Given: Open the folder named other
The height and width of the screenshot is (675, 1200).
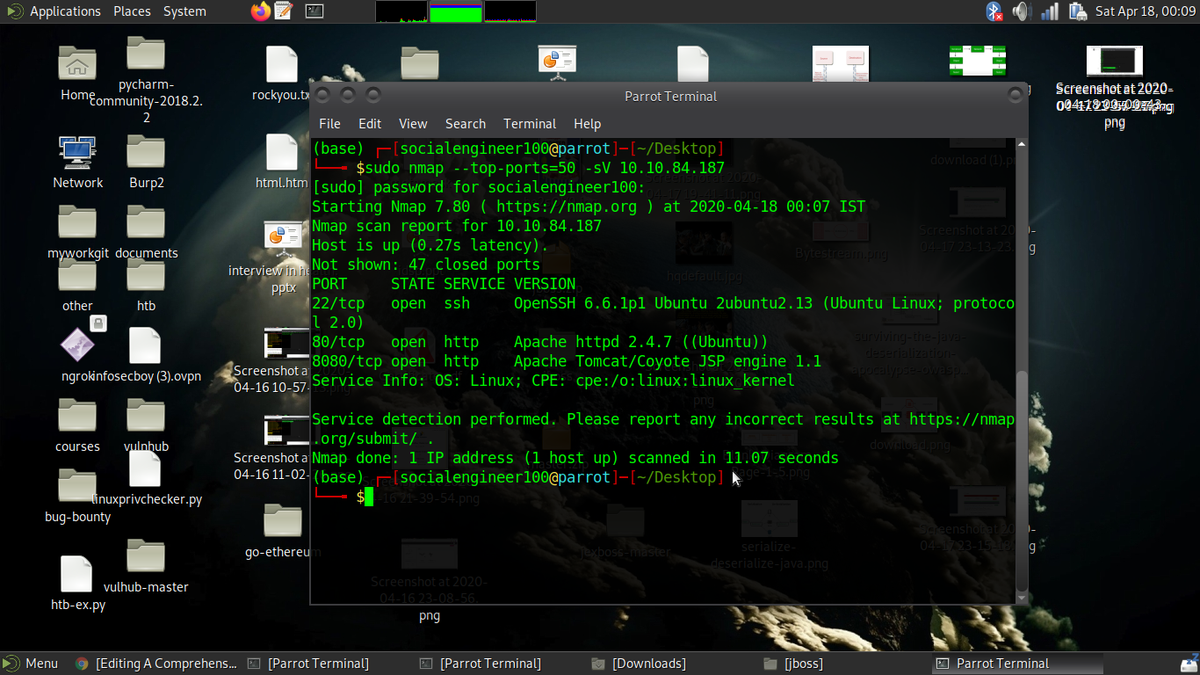Looking at the screenshot, I should pos(78,286).
